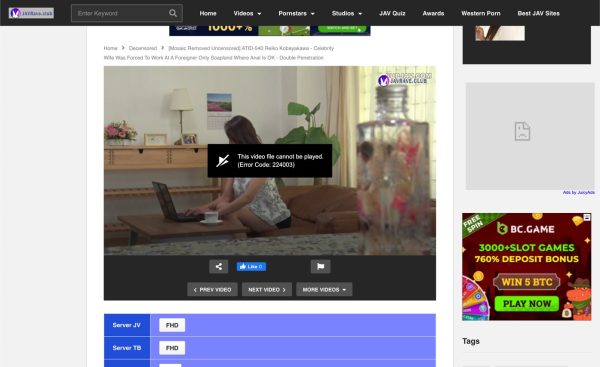Viewport: 600px width, 367px height.
Task: Click the search magnifier icon
Action: [173, 13]
